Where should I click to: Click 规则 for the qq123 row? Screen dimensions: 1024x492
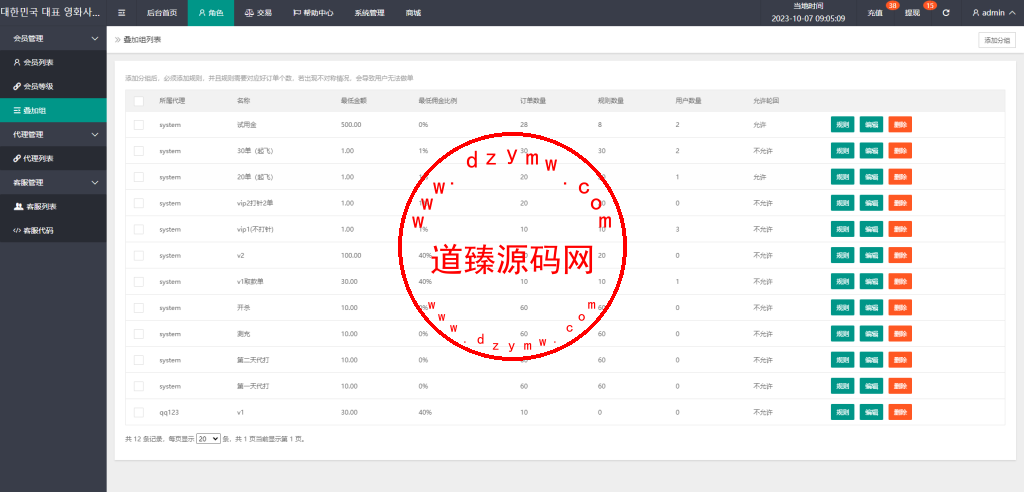pos(842,412)
